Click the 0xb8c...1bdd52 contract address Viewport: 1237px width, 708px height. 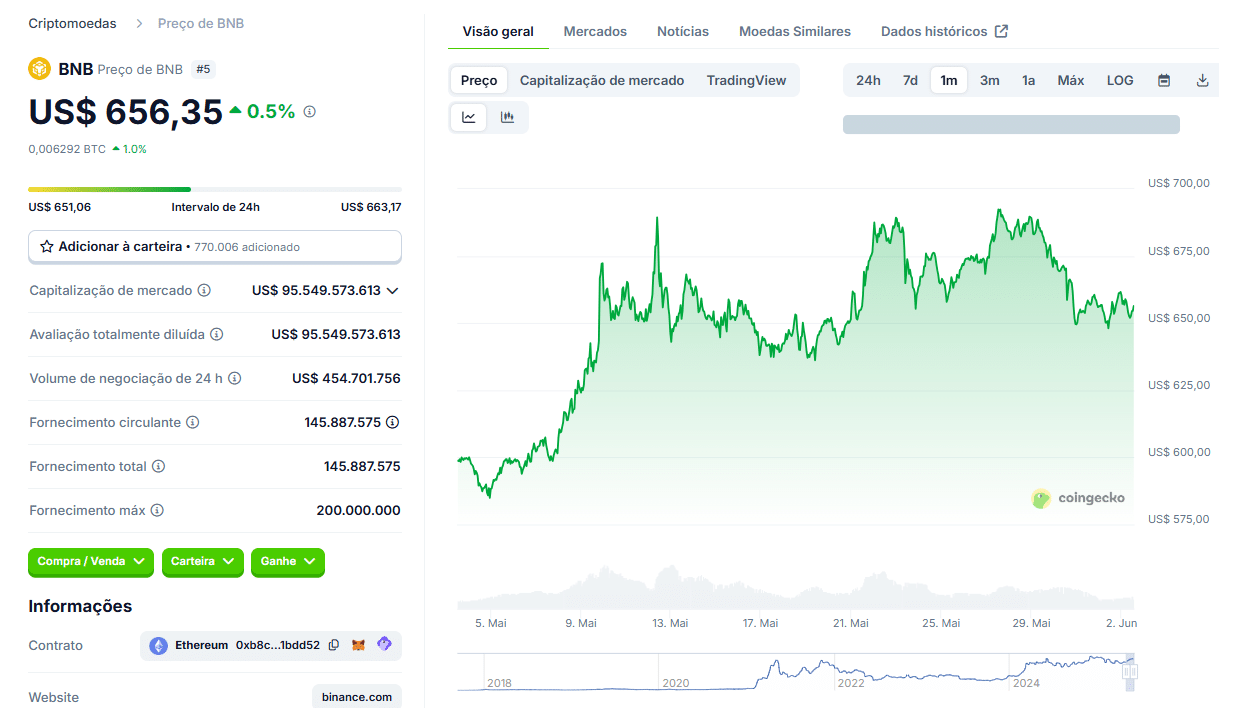pyautogui.click(x=278, y=645)
